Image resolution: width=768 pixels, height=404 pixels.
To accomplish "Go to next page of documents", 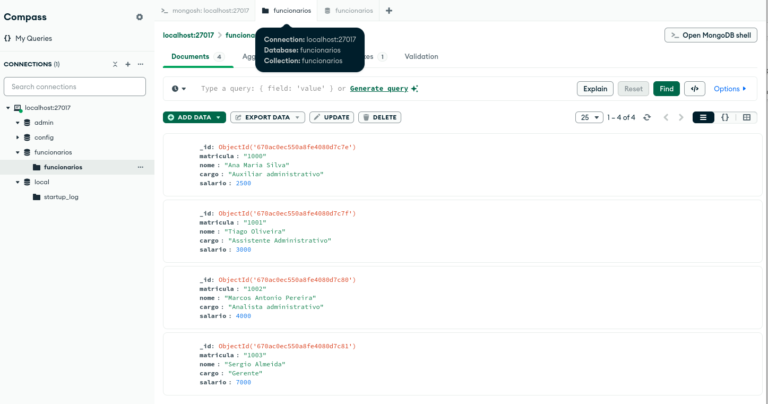I will 681,117.
